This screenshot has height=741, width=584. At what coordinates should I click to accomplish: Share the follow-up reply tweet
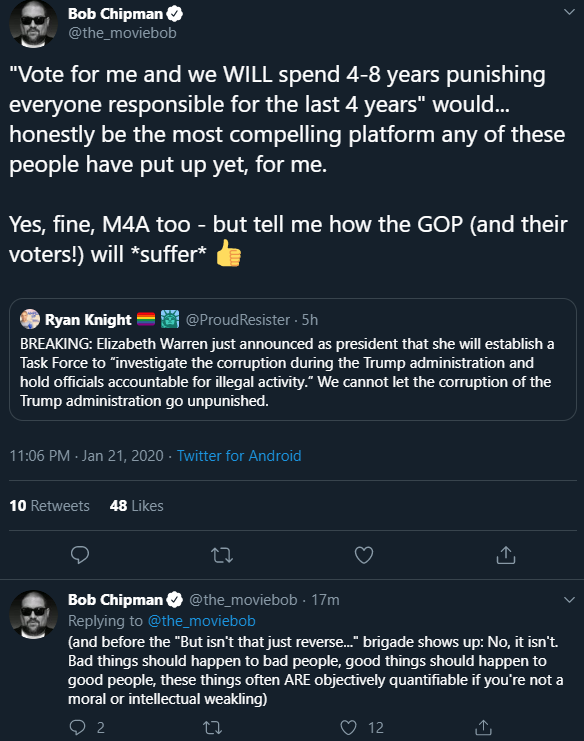click(x=483, y=727)
